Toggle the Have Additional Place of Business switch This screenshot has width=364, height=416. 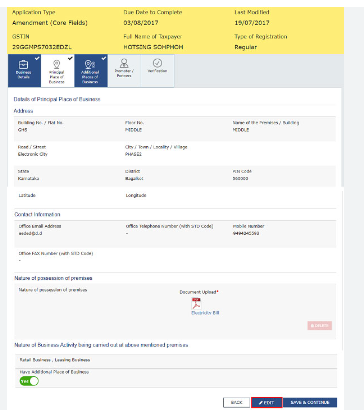click(29, 381)
